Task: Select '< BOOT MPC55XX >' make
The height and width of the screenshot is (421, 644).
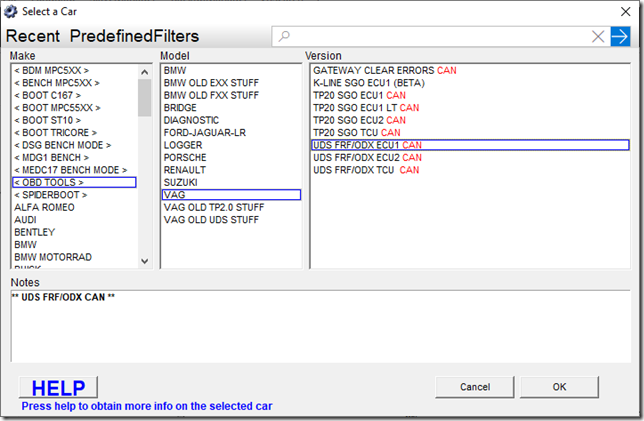Action: [74, 108]
